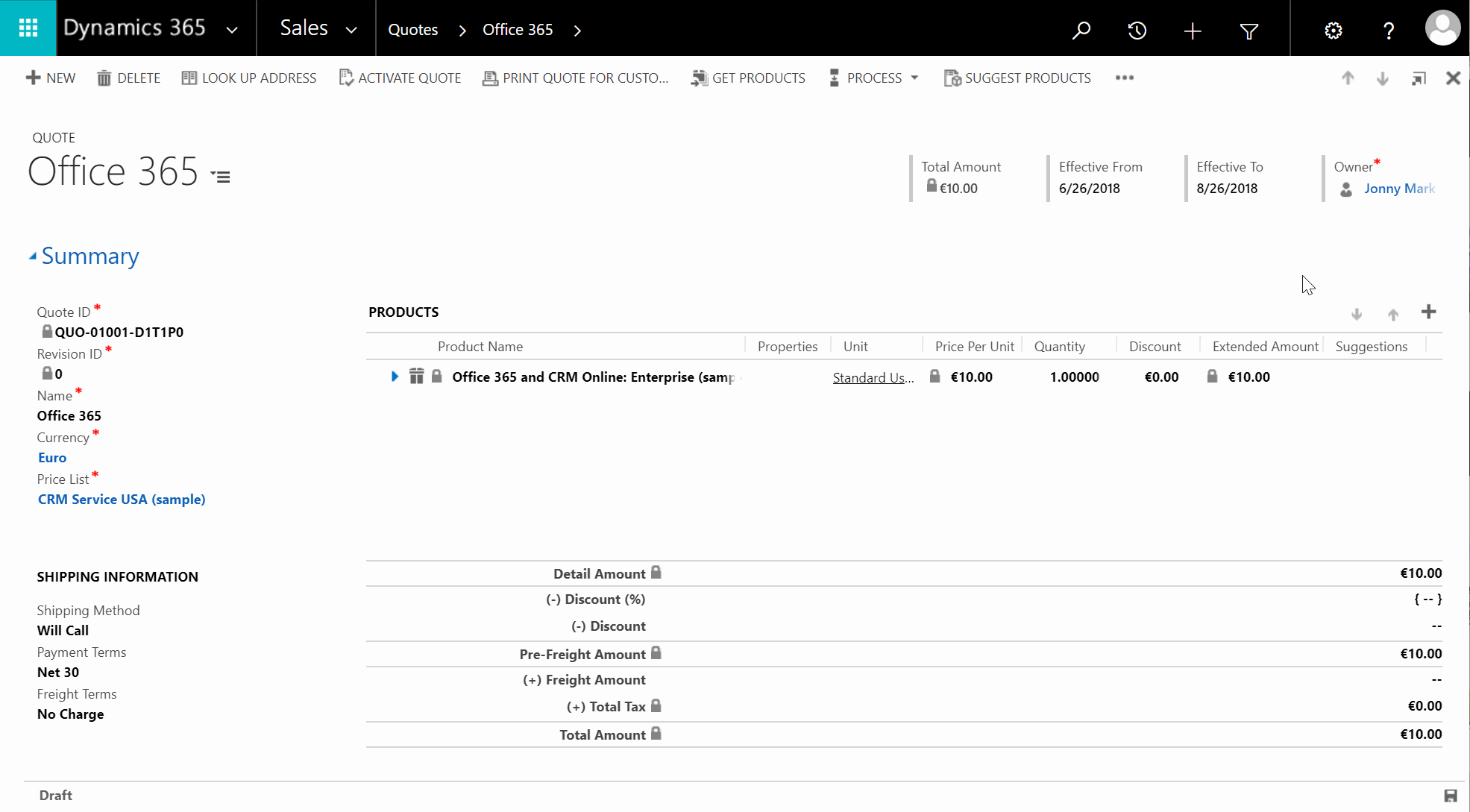Edit Effective To date 8/26/2018

pos(1227,189)
